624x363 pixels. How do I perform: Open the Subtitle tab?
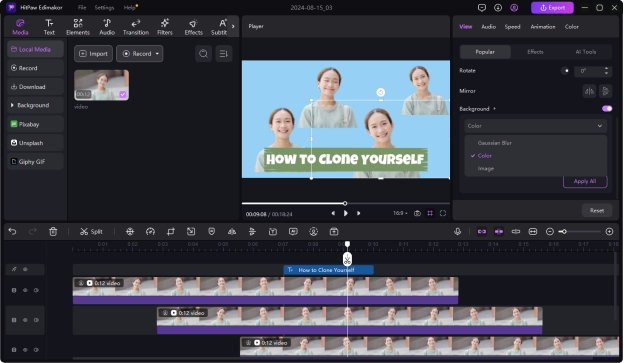click(219, 27)
